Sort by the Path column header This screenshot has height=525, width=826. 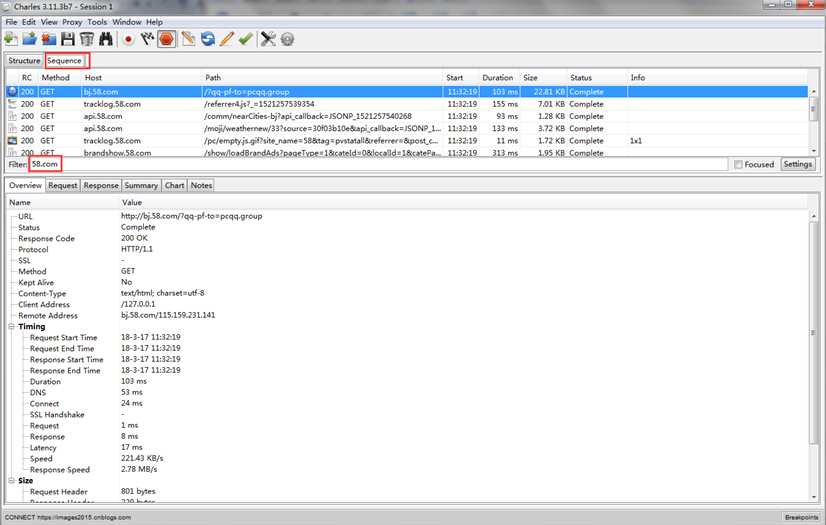click(x=322, y=77)
